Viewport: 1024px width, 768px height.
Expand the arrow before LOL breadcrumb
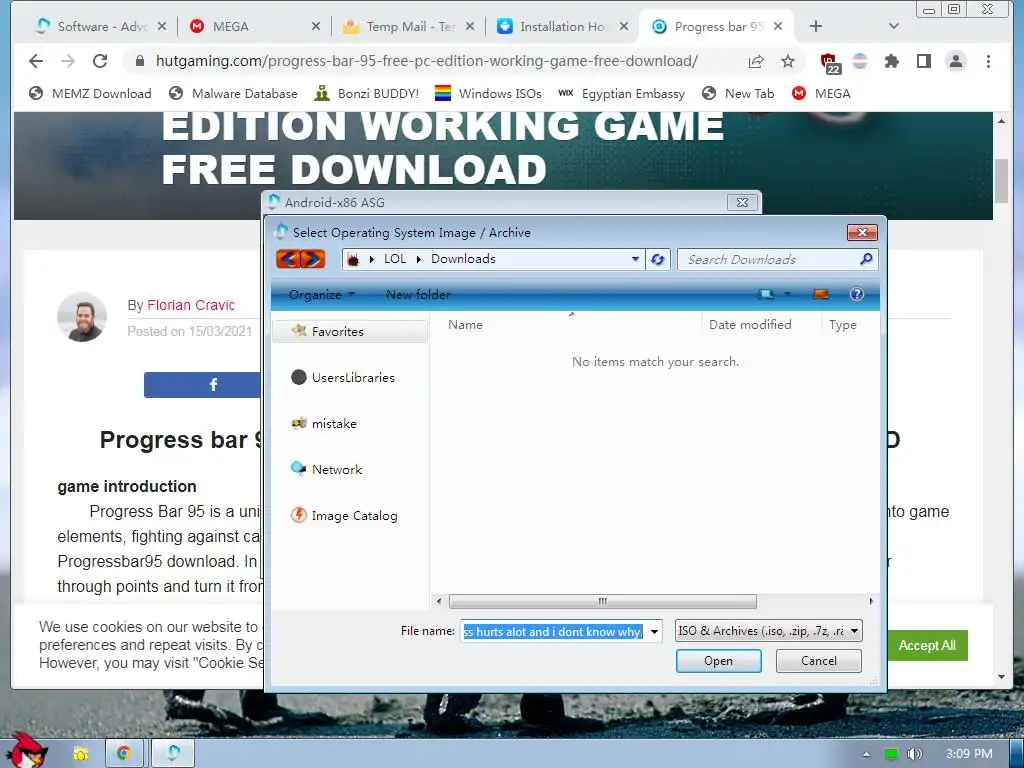coord(372,259)
